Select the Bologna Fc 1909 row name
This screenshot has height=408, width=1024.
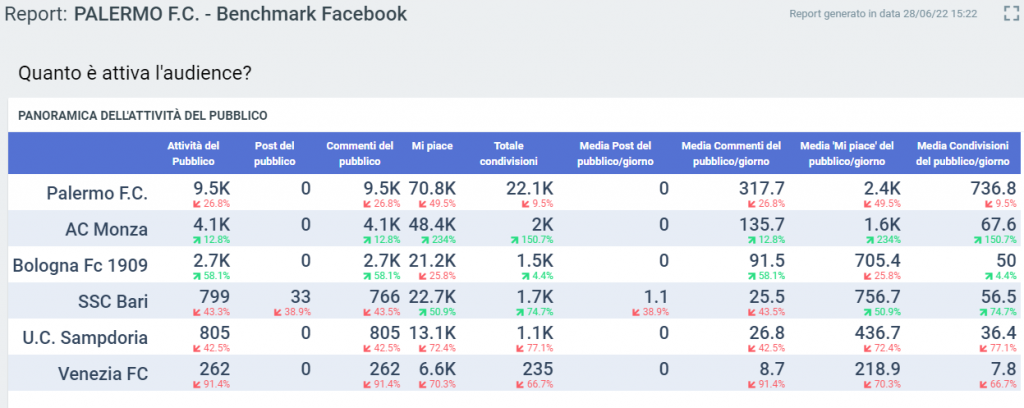[80, 266]
